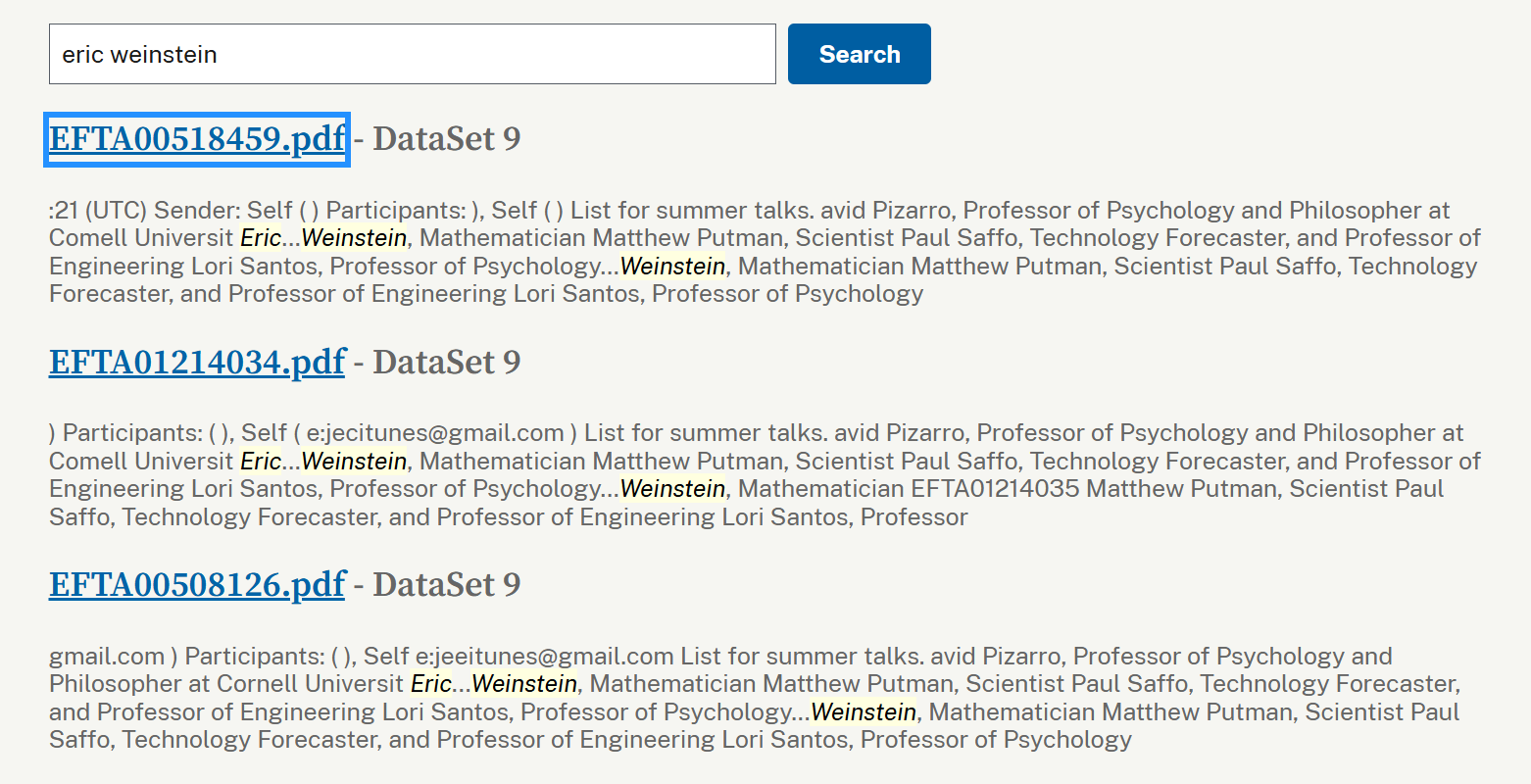Screen dimensions: 1531x784
Task: Open the EFTA01214034.pdf result link
Action: [x=197, y=363]
